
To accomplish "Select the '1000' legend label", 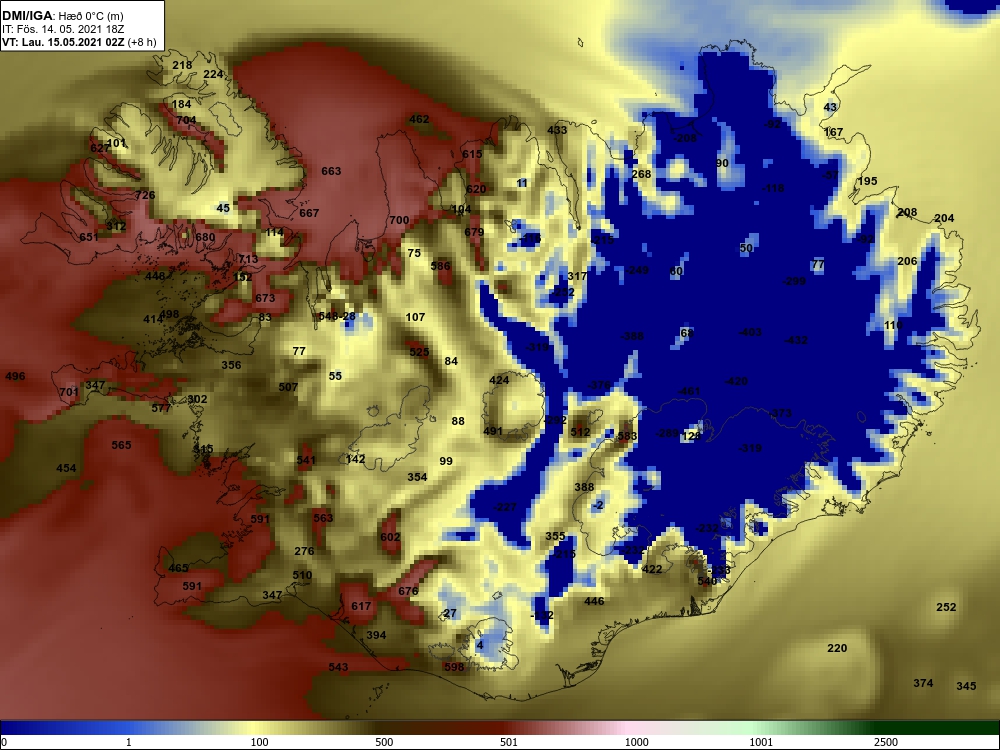I will click(636, 742).
